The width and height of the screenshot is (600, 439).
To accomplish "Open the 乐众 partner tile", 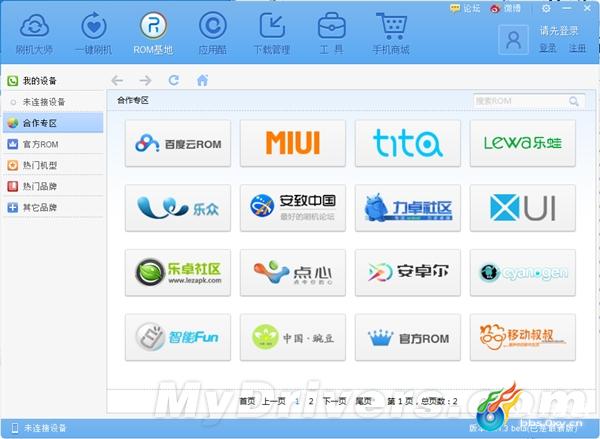I will 178,208.
